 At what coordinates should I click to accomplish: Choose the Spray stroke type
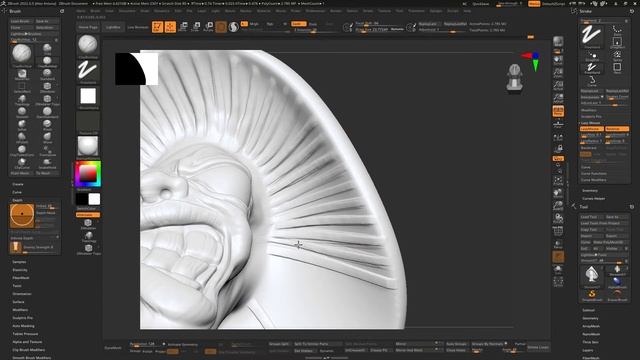[617, 56]
